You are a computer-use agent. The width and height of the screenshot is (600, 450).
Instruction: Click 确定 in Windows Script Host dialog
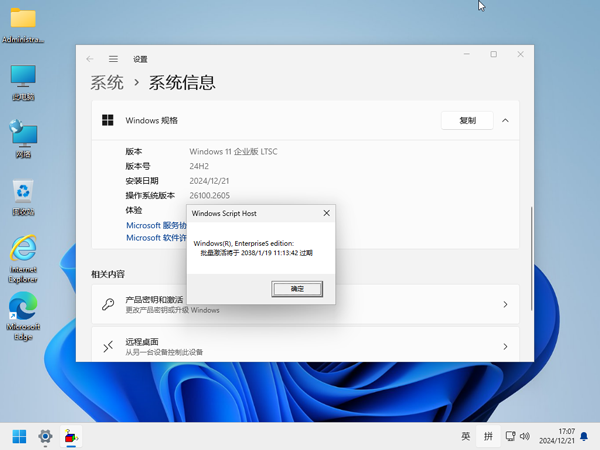pyautogui.click(x=297, y=289)
